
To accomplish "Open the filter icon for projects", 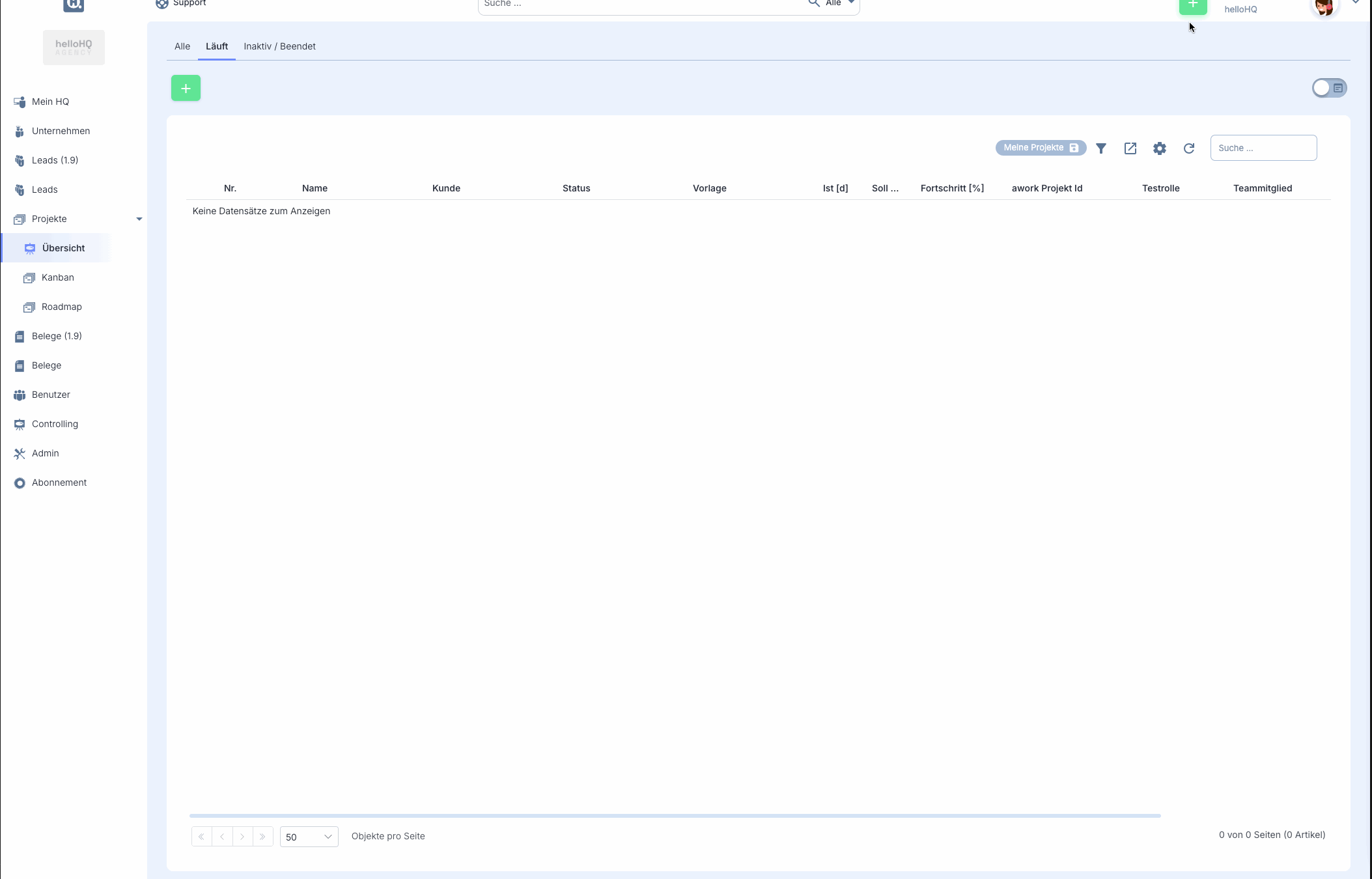I will click(x=1100, y=148).
